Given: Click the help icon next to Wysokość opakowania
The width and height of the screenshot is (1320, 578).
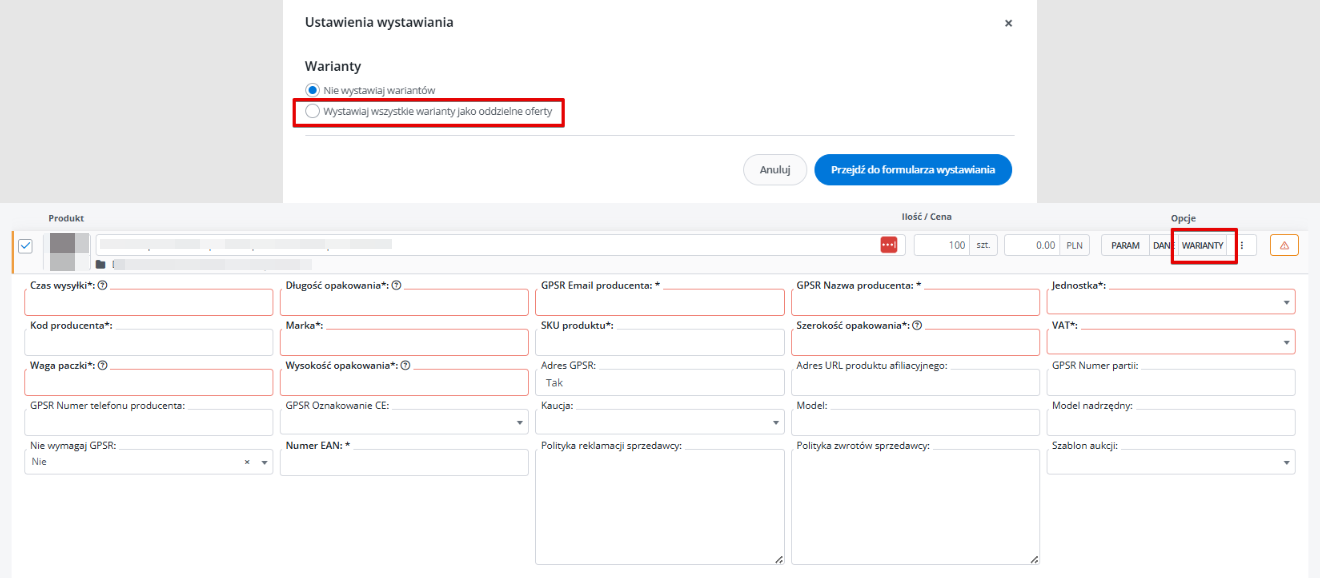Looking at the screenshot, I should point(406,365).
